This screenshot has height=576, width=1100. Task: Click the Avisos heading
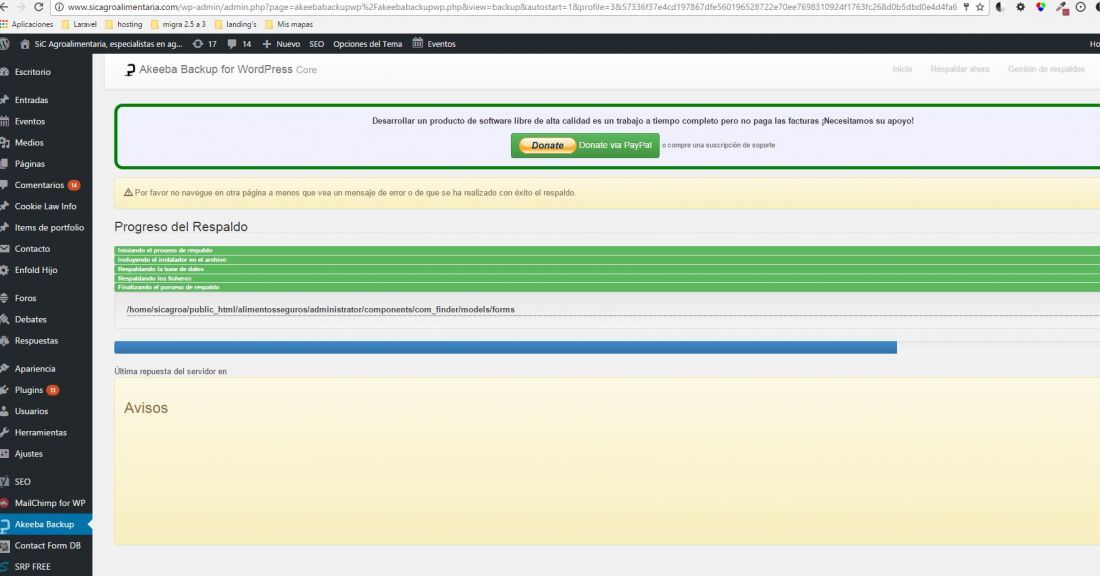pyautogui.click(x=146, y=408)
